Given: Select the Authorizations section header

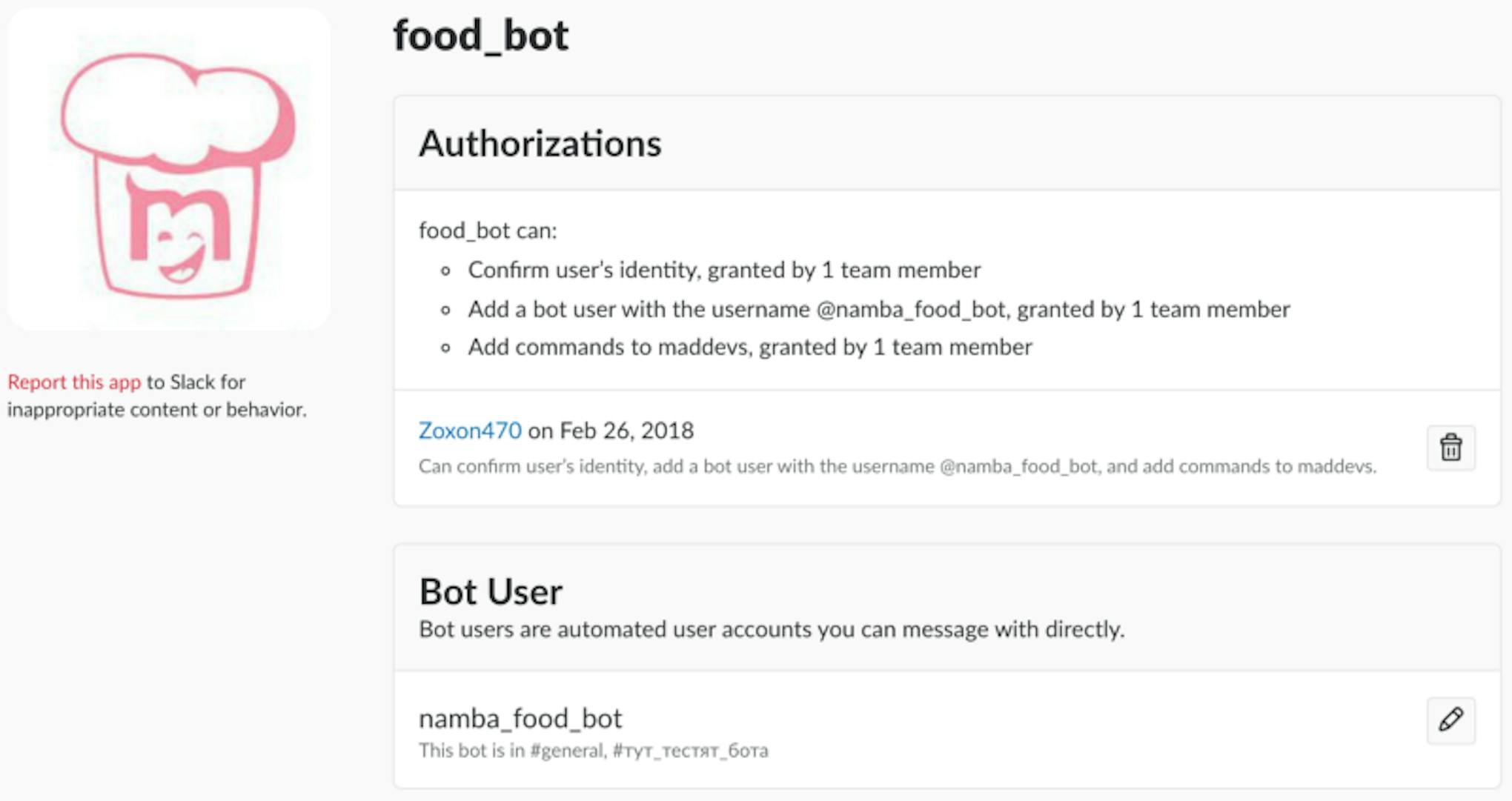Looking at the screenshot, I should [540, 143].
